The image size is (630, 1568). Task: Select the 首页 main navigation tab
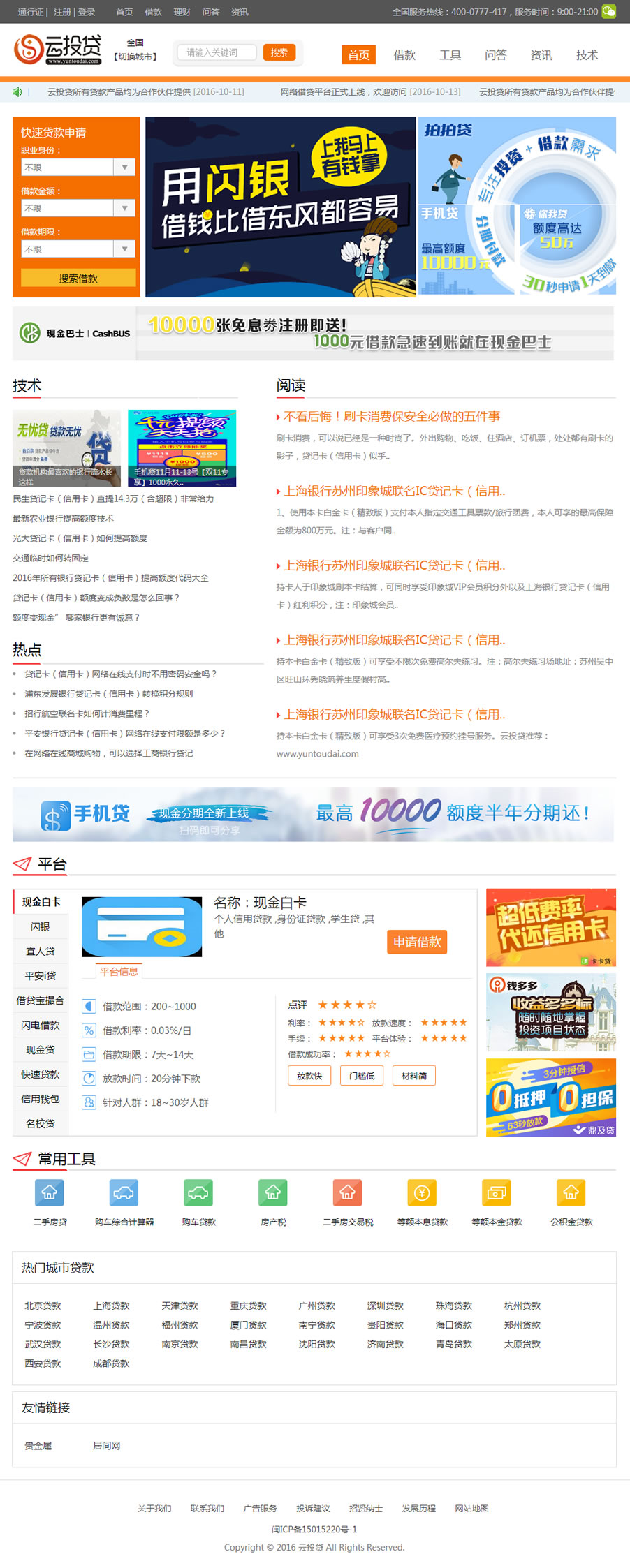point(359,55)
